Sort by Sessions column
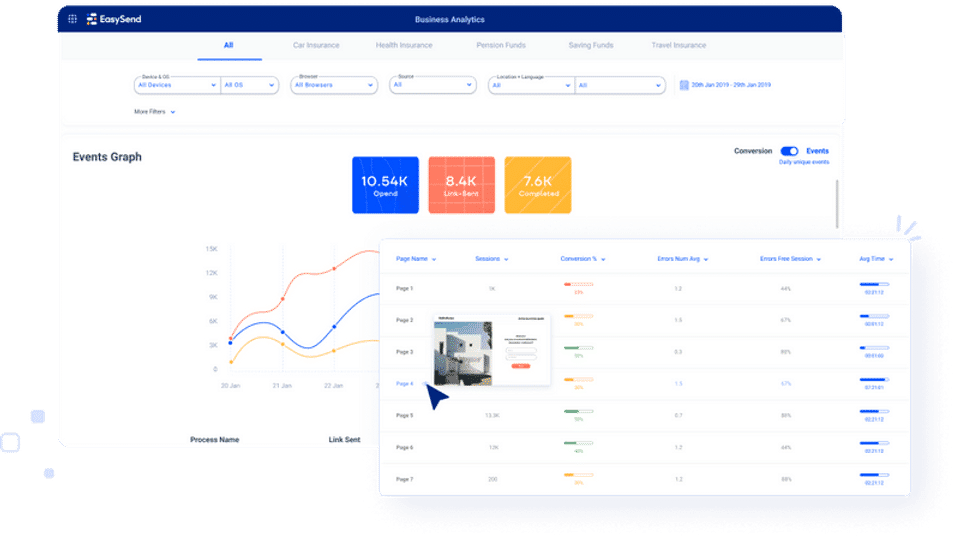The height and width of the screenshot is (542, 960). click(x=492, y=259)
